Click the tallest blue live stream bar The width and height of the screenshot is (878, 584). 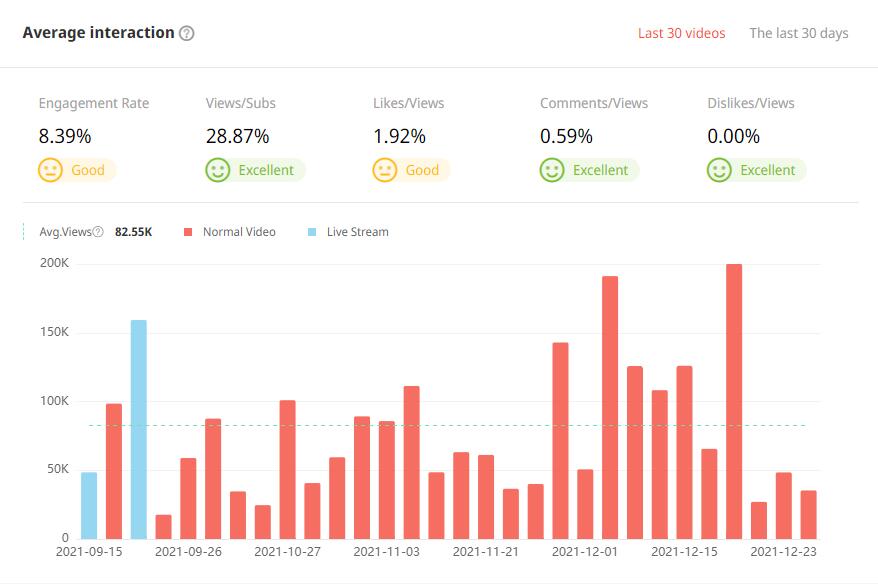pos(138,428)
